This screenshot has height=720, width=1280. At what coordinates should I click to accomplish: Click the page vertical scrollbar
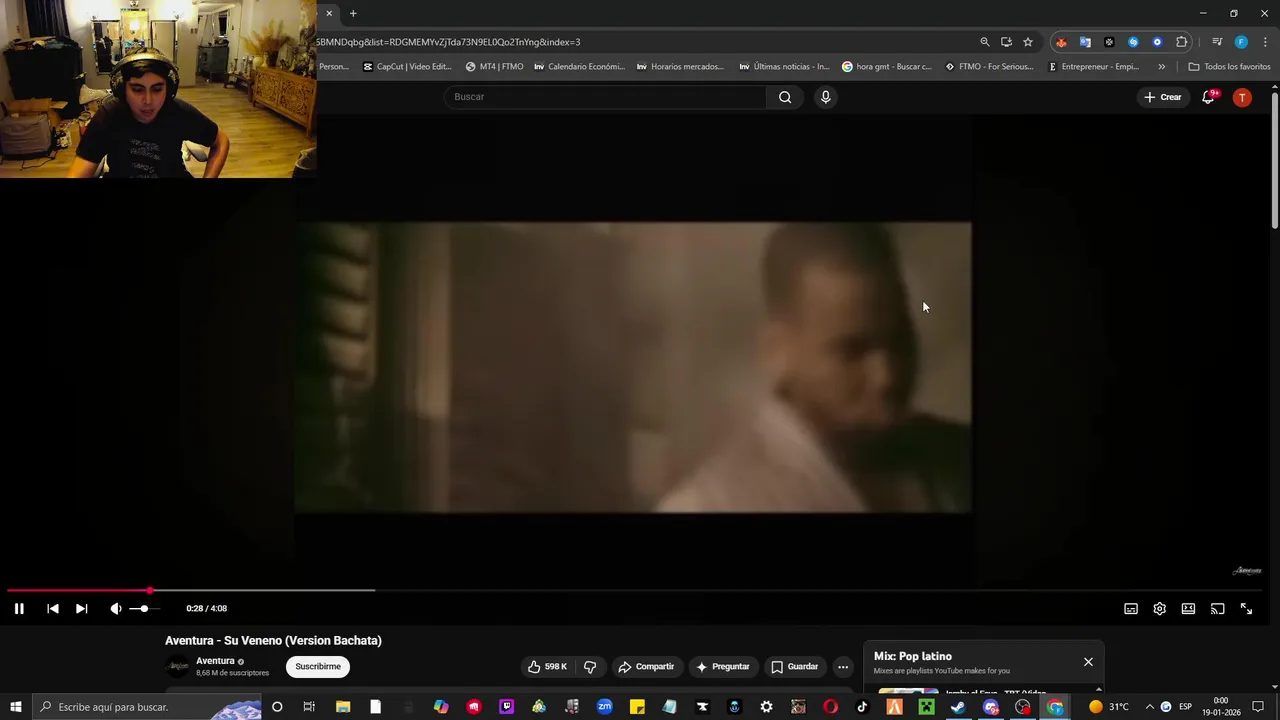pyautogui.click(x=1275, y=160)
